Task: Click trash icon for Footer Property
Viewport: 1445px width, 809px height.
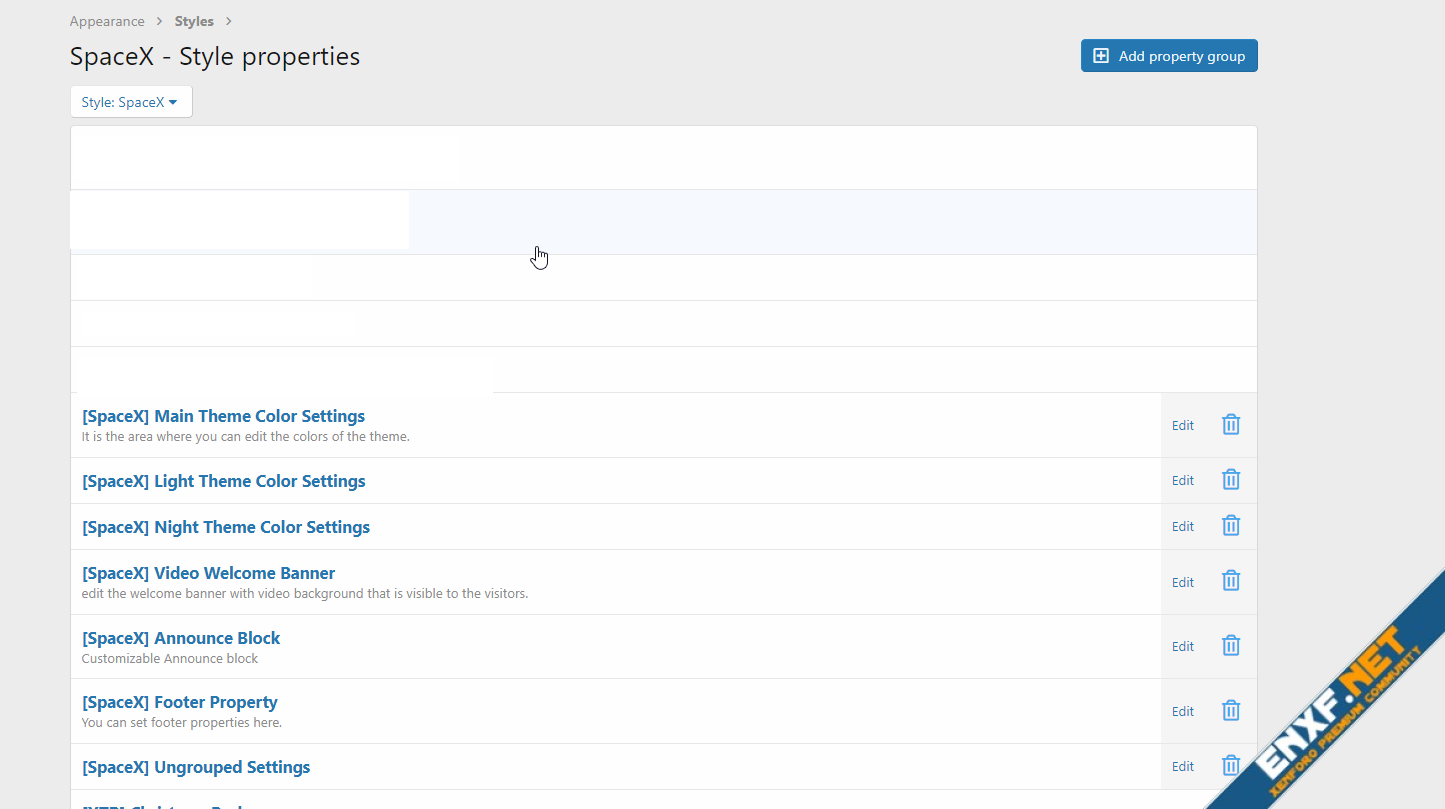Action: pyautogui.click(x=1231, y=711)
